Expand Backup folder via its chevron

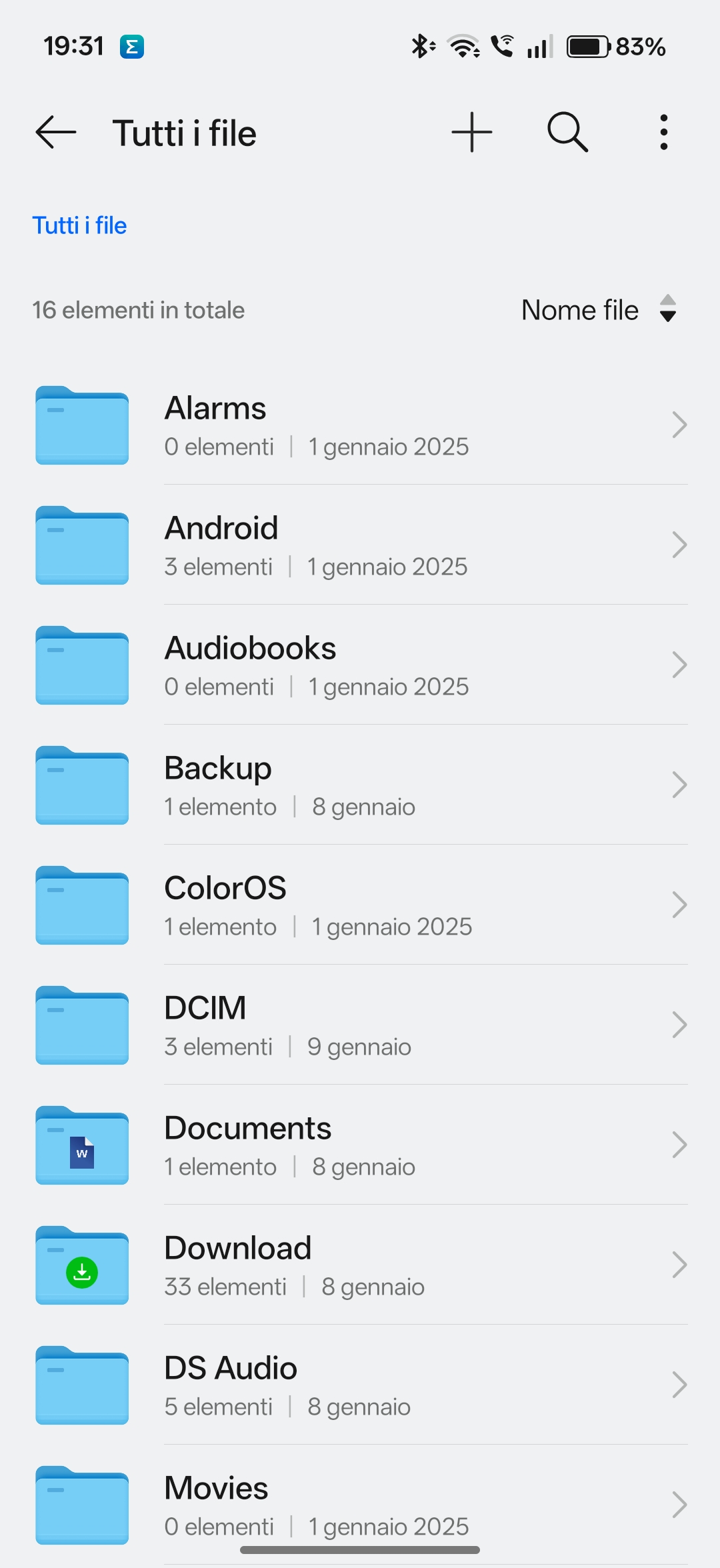point(679,785)
